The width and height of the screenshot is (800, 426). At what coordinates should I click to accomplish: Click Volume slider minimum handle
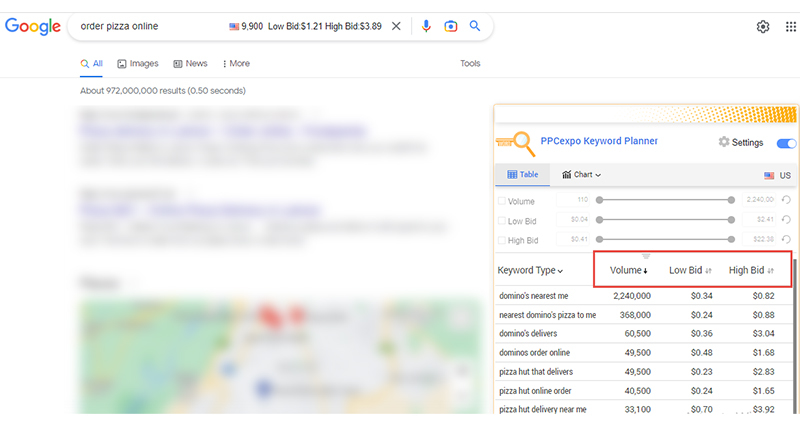click(x=599, y=200)
